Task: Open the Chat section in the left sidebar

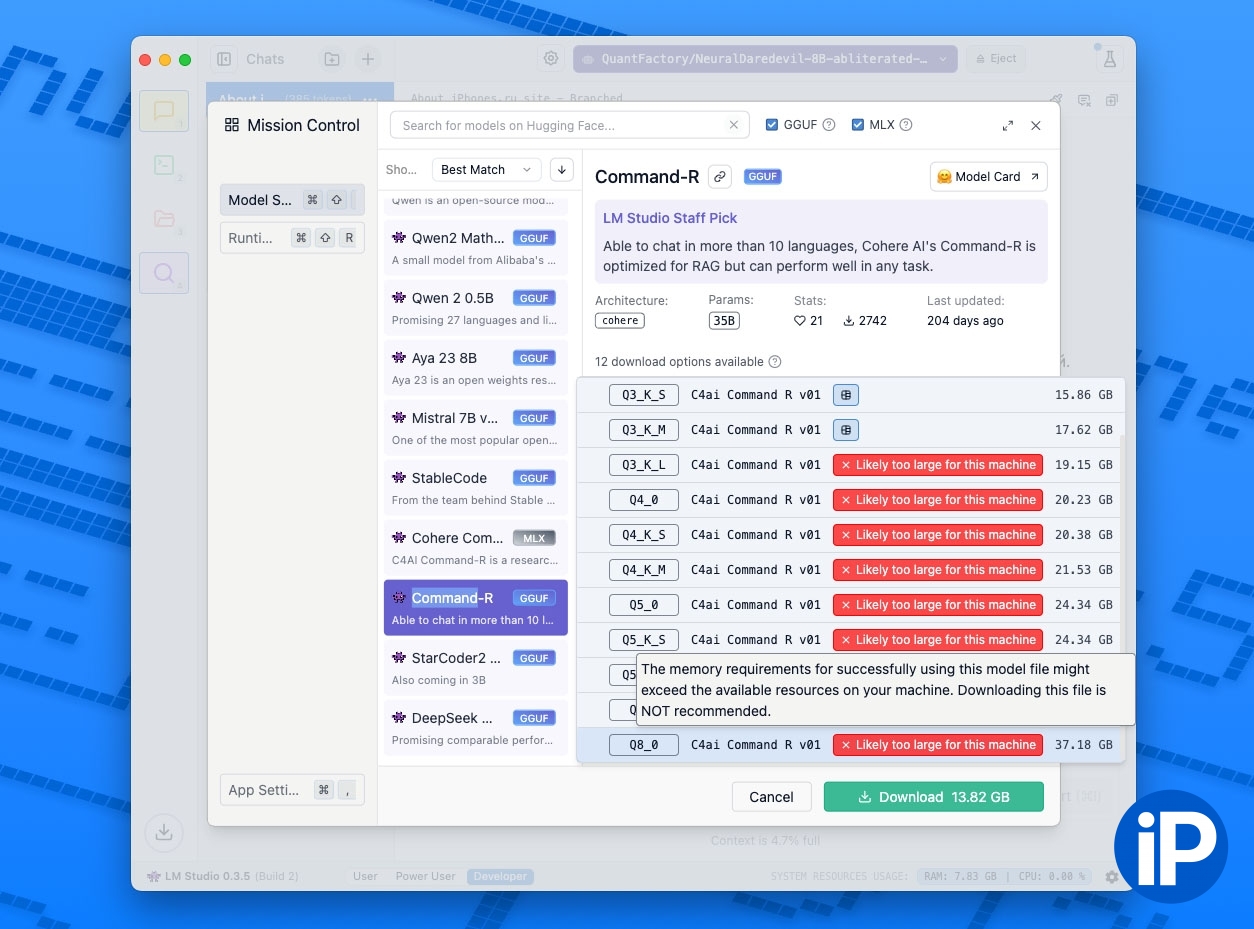Action: pyautogui.click(x=164, y=111)
